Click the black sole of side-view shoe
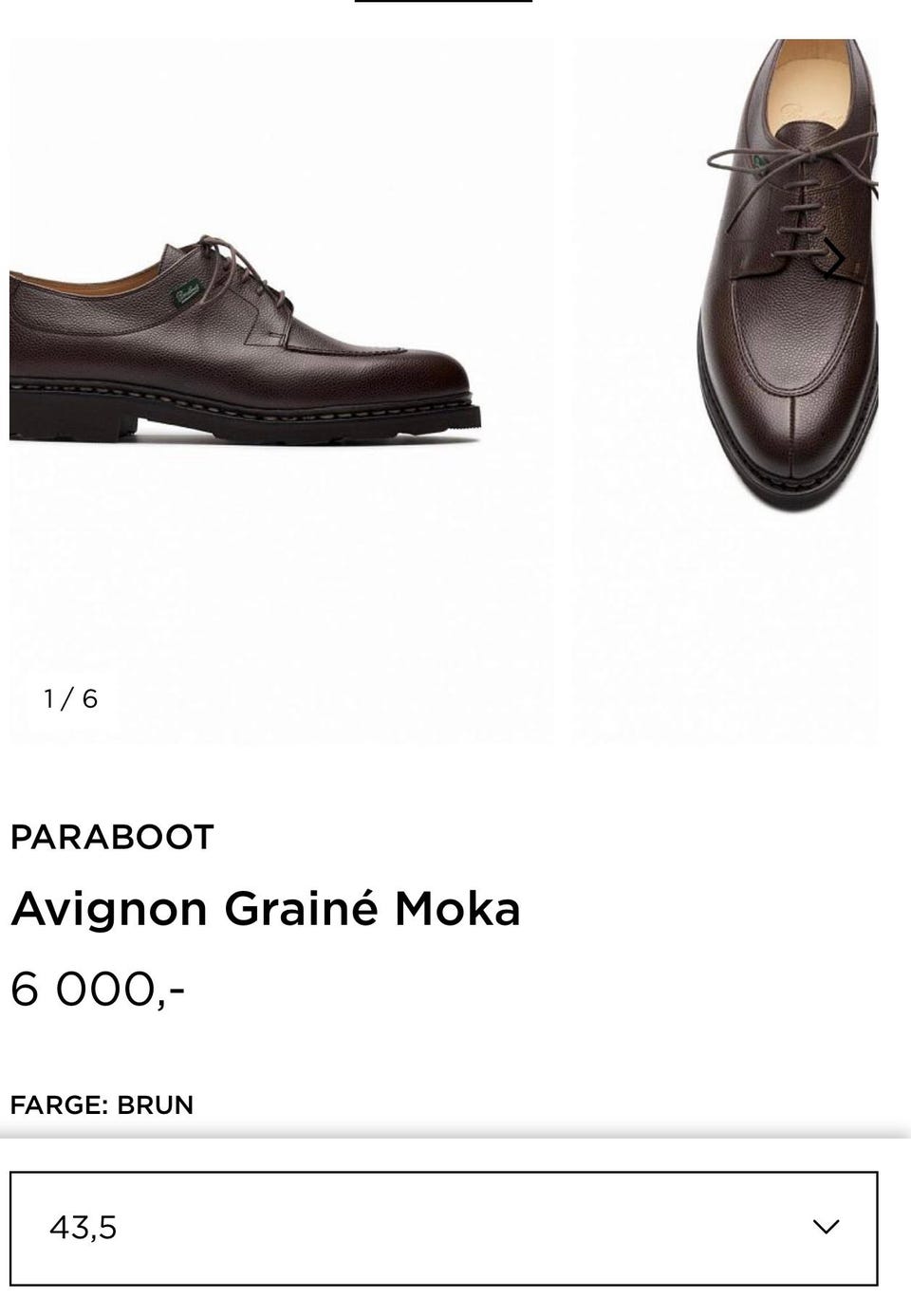Screen dimensions: 911x1316 click(245, 419)
